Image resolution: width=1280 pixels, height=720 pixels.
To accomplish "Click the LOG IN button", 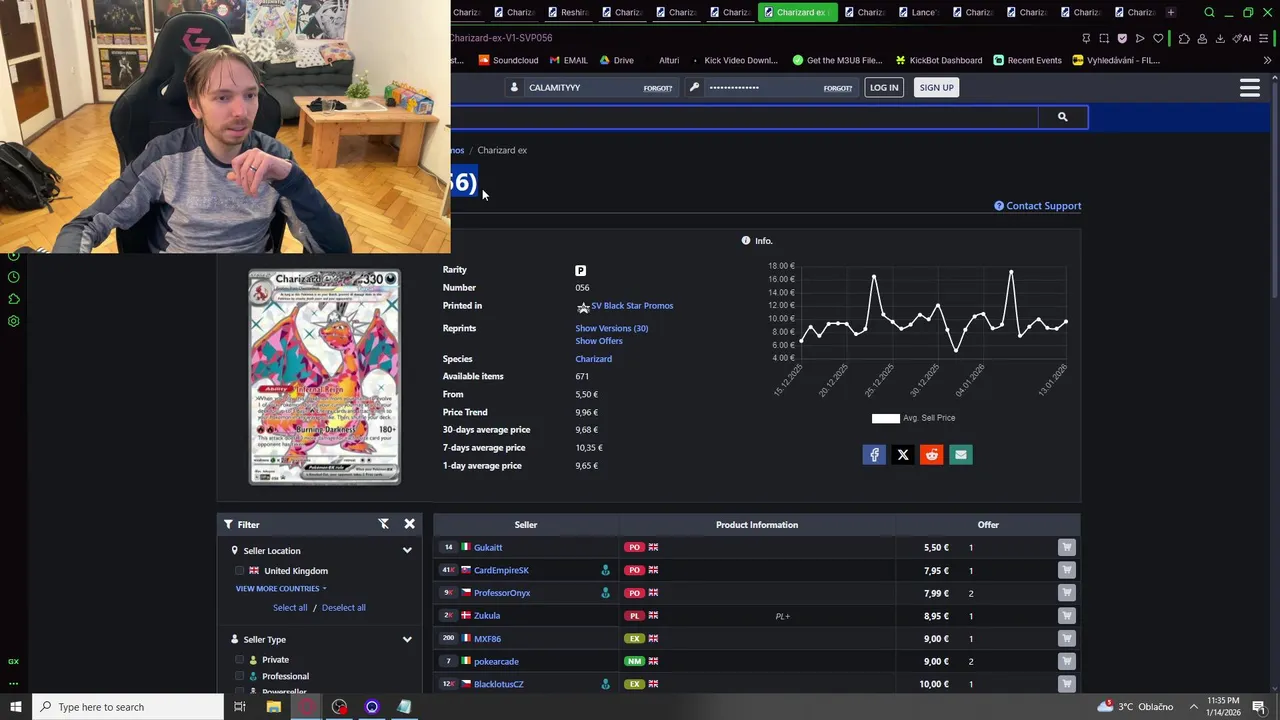I will tap(884, 88).
